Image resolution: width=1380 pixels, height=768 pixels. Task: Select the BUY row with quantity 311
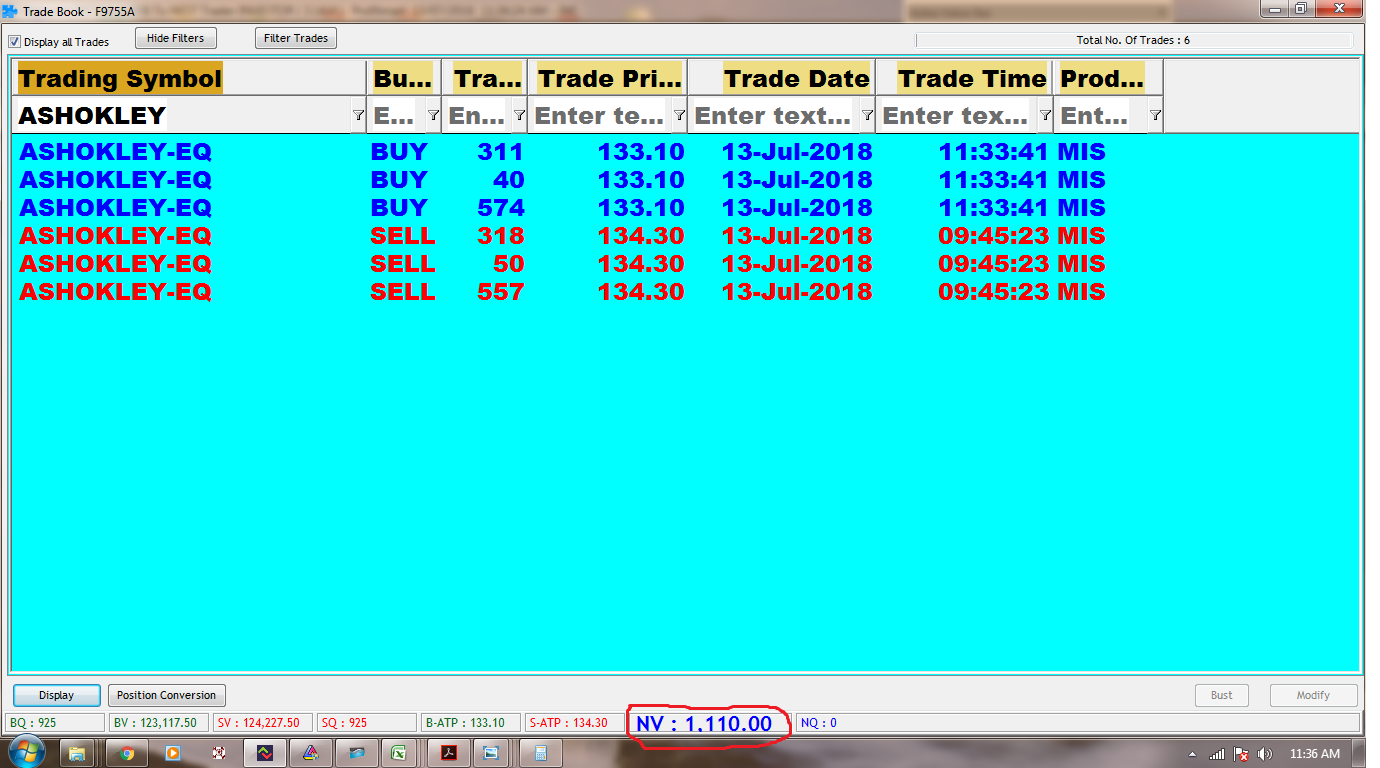685,152
